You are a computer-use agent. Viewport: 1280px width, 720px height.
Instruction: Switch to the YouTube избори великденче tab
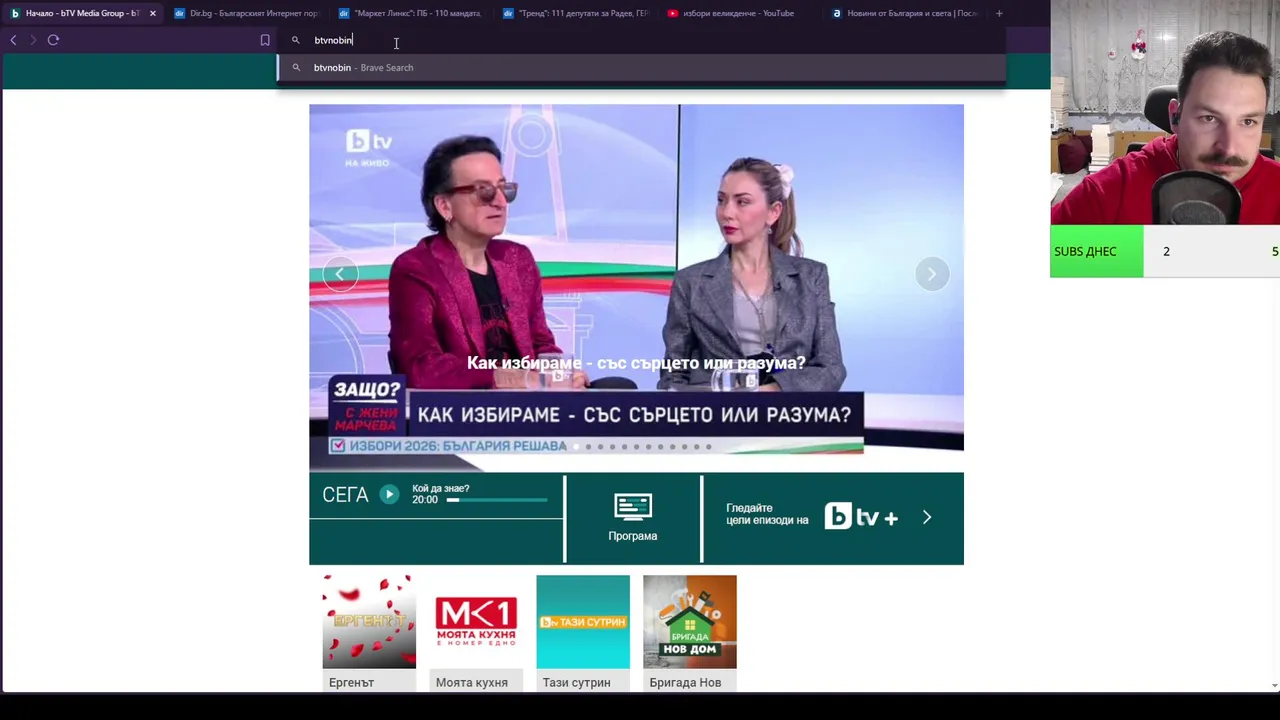pyautogui.click(x=739, y=13)
